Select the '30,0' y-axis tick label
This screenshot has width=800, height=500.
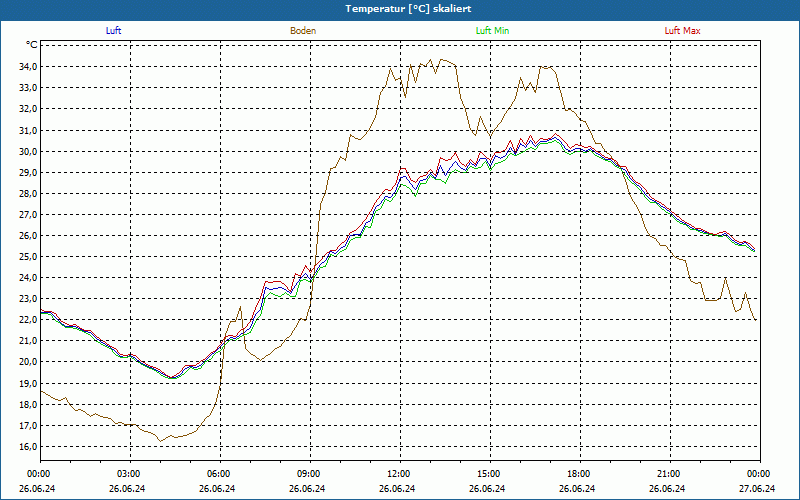(x=28, y=151)
